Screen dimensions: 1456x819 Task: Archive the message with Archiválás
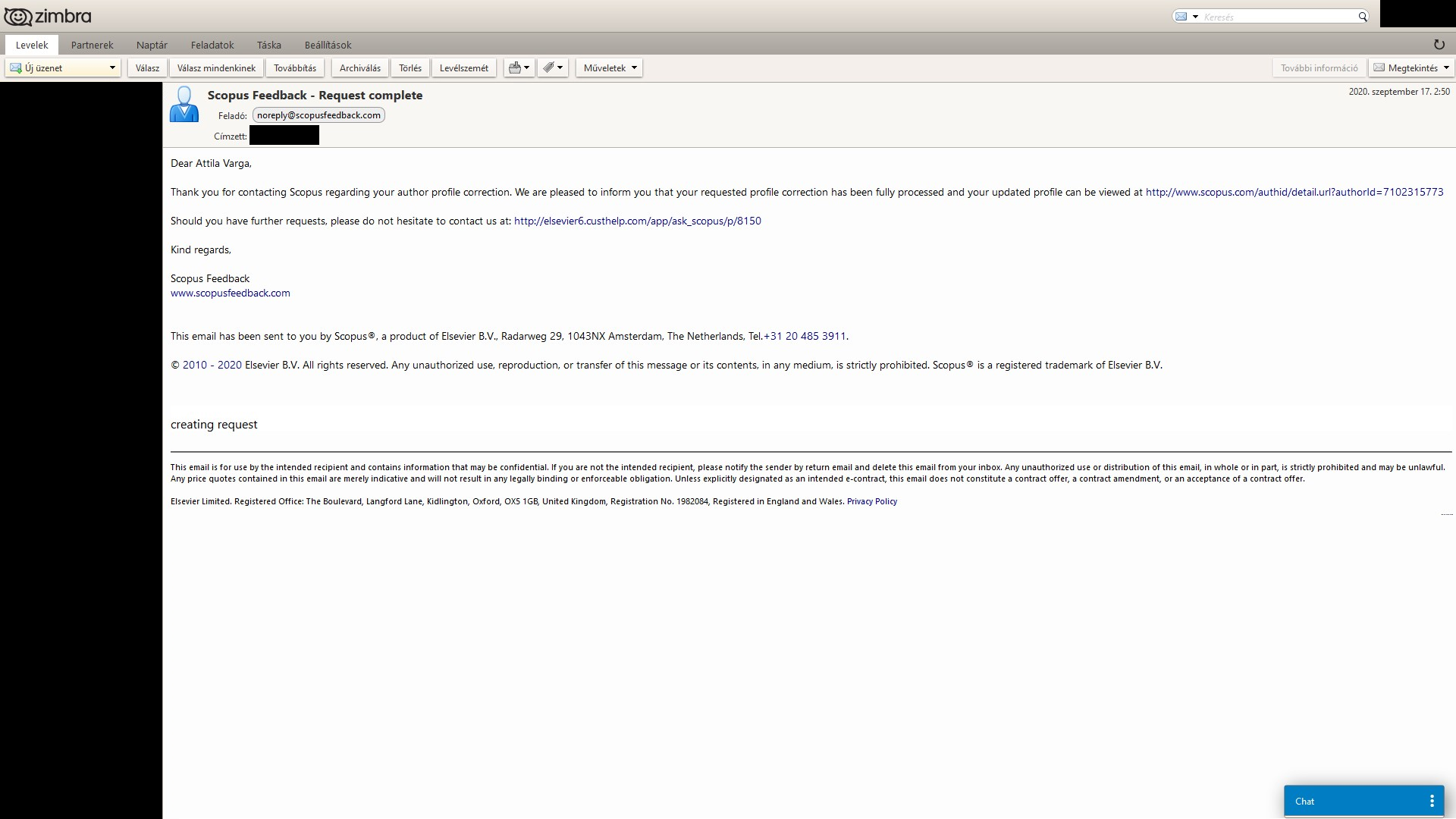click(360, 67)
